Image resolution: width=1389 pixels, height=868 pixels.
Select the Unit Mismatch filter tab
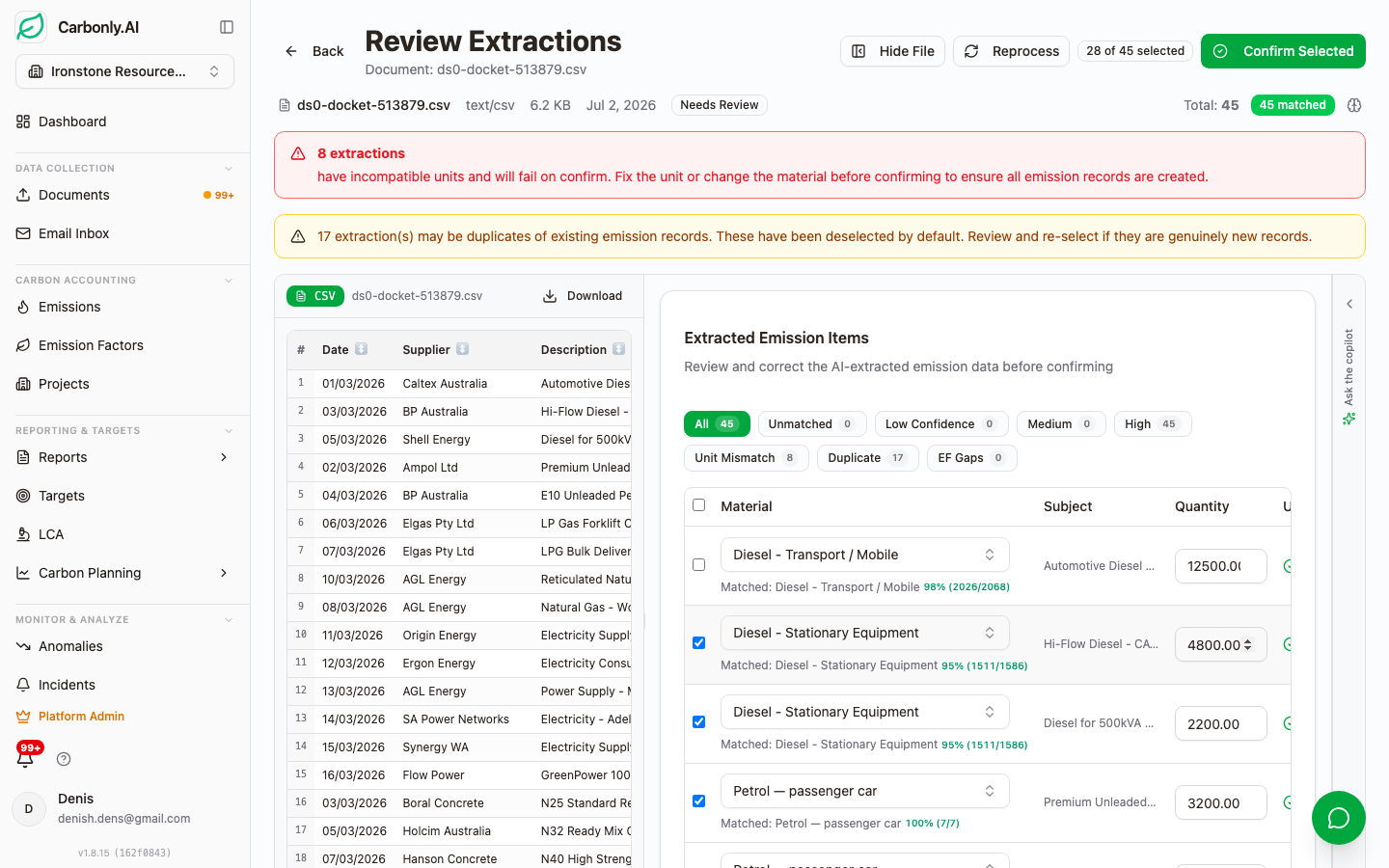[x=746, y=458]
